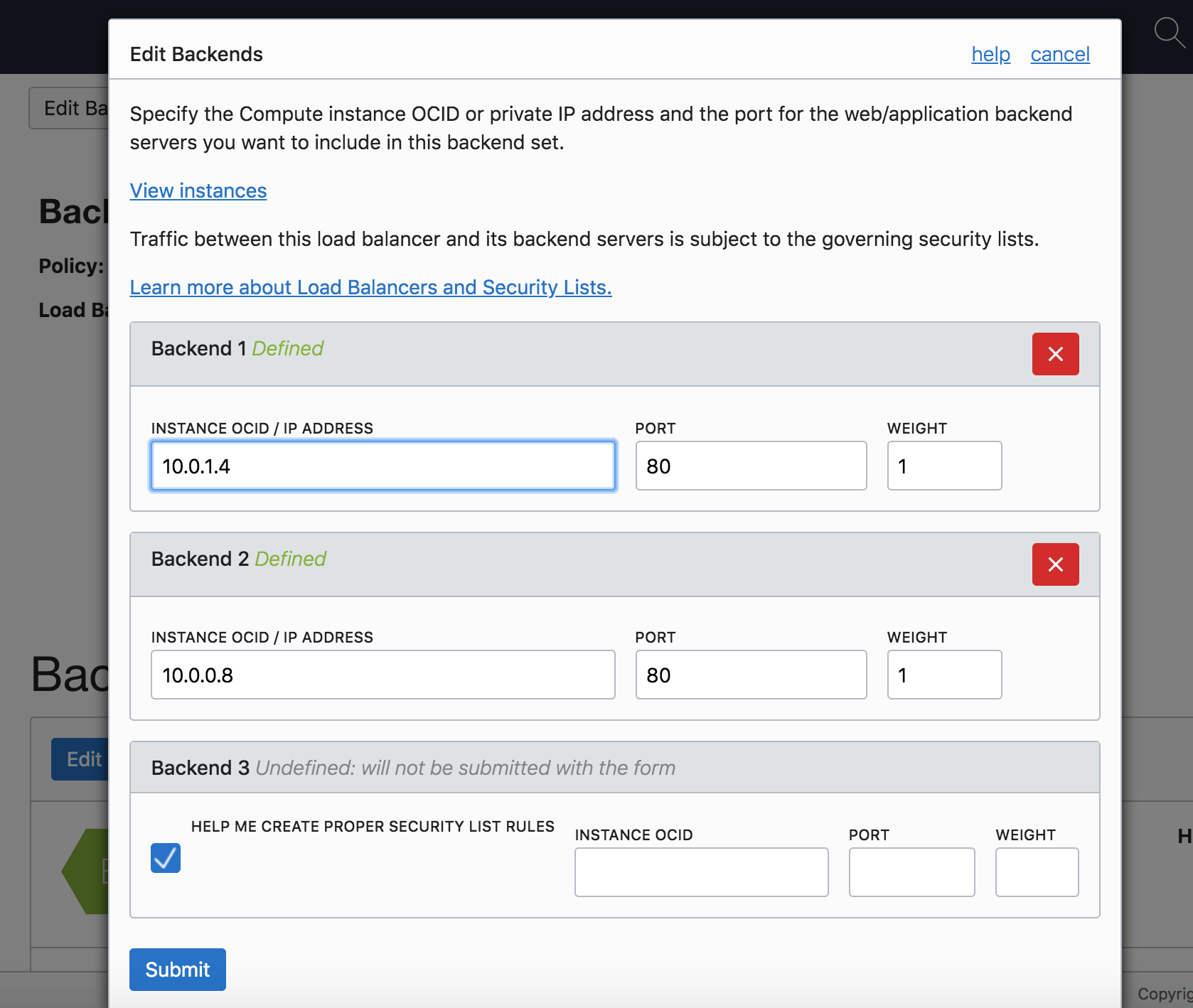Click Backend 1 port field

click(x=751, y=466)
